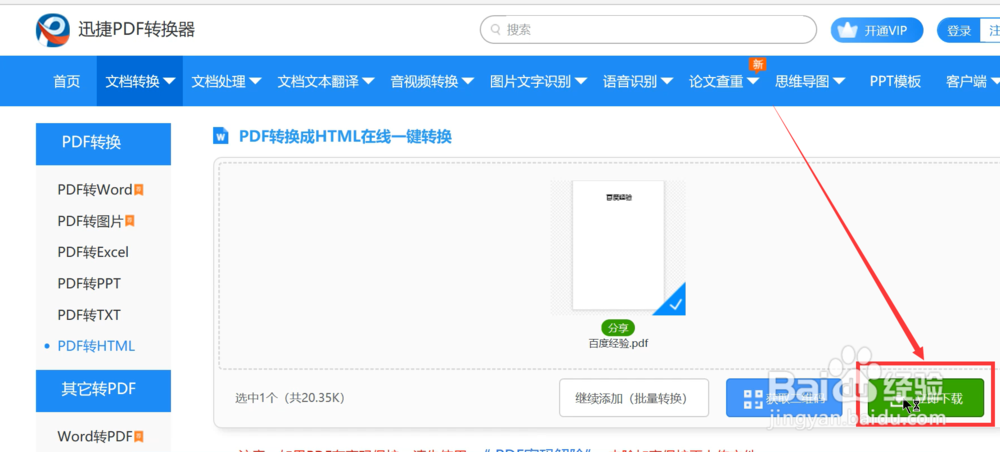Click the 其它转PDF sidebar header
The width and height of the screenshot is (1000, 452).
point(103,390)
